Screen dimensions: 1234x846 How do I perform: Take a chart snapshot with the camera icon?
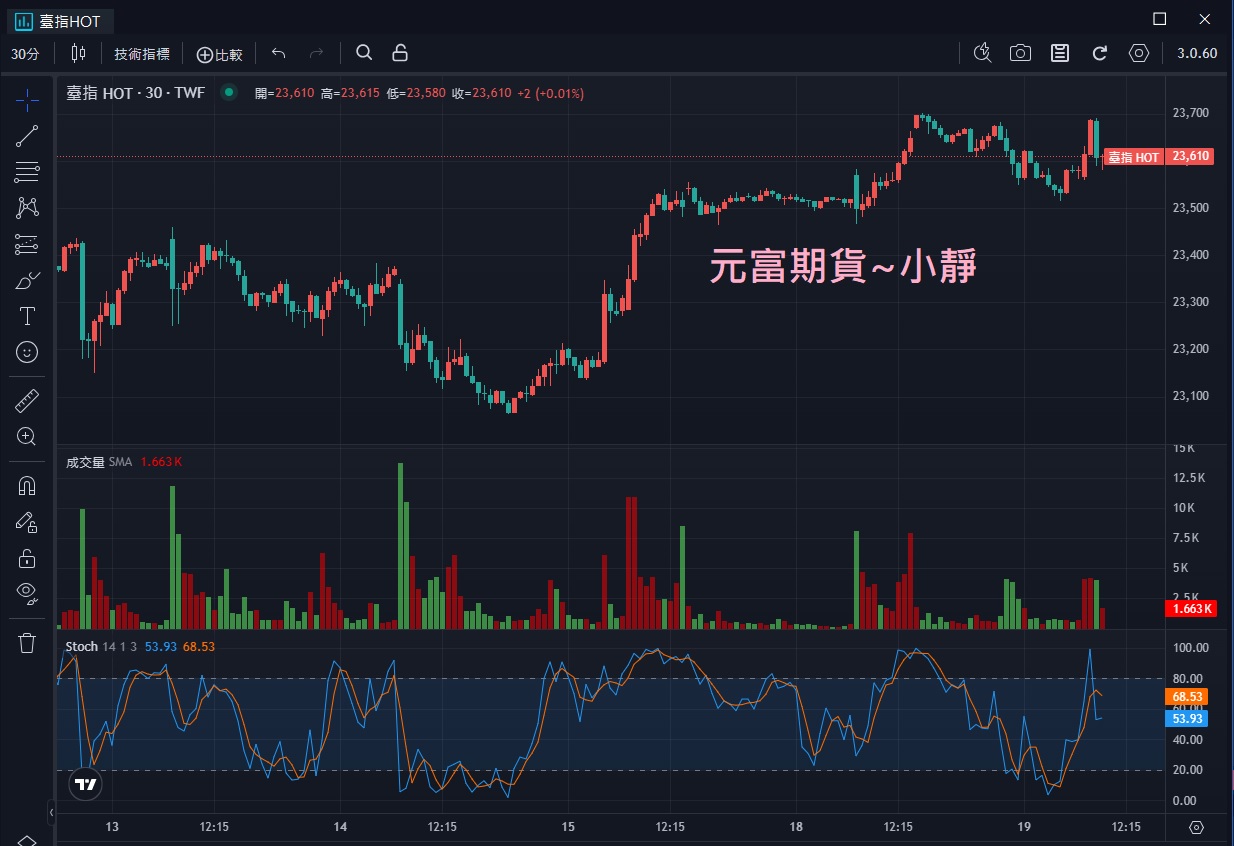click(x=1020, y=53)
